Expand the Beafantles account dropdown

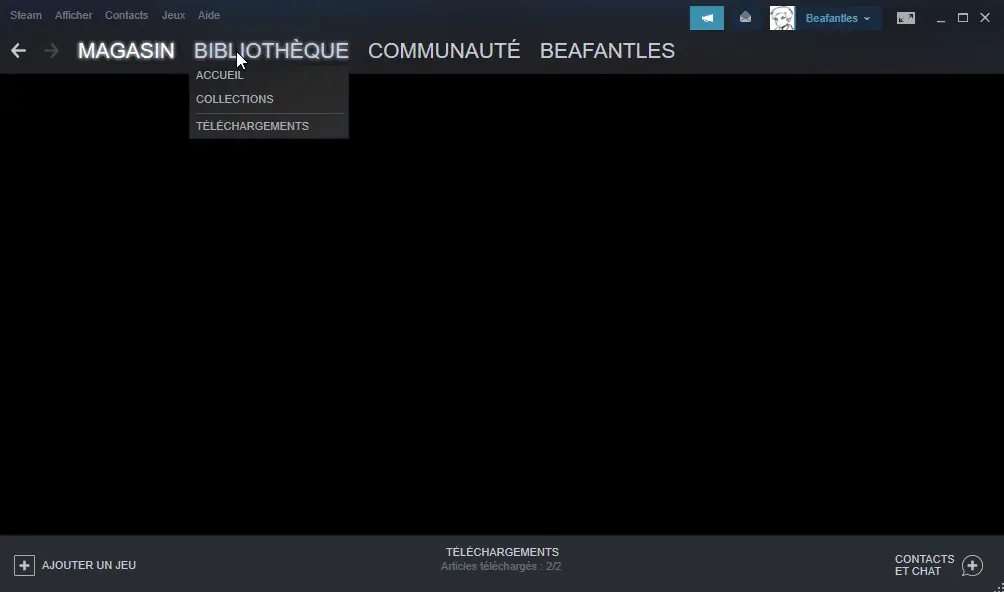point(838,18)
